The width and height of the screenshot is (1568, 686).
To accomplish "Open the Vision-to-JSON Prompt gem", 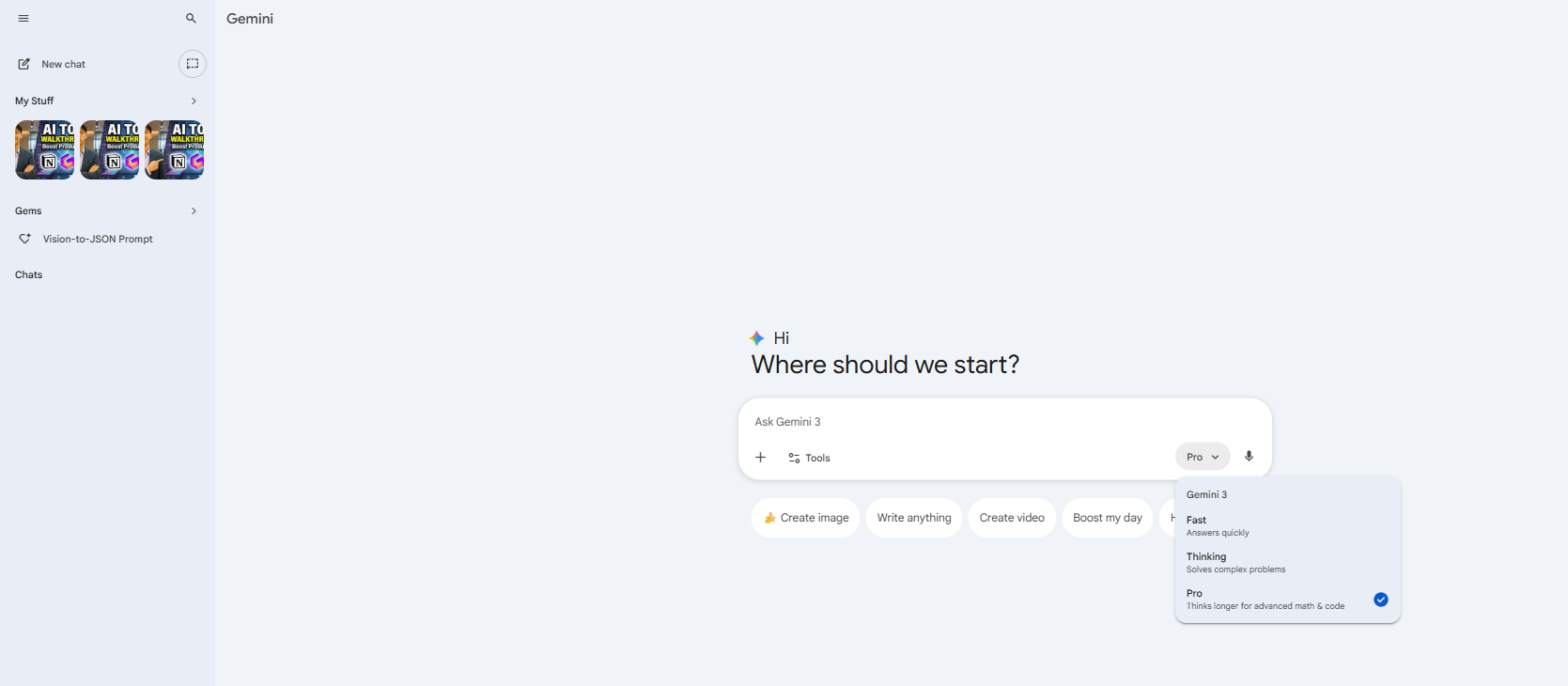I will tap(98, 239).
